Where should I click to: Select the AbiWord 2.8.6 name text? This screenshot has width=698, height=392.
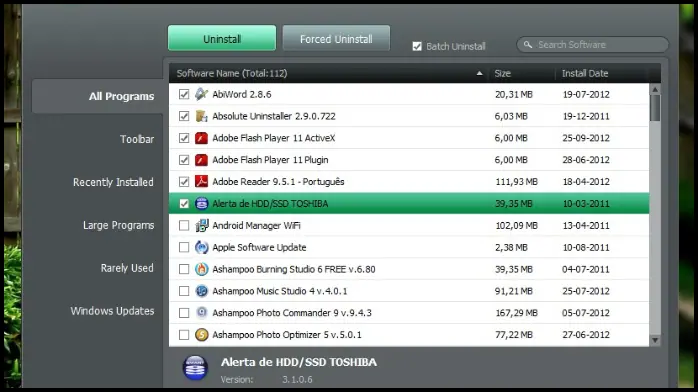tap(242, 94)
